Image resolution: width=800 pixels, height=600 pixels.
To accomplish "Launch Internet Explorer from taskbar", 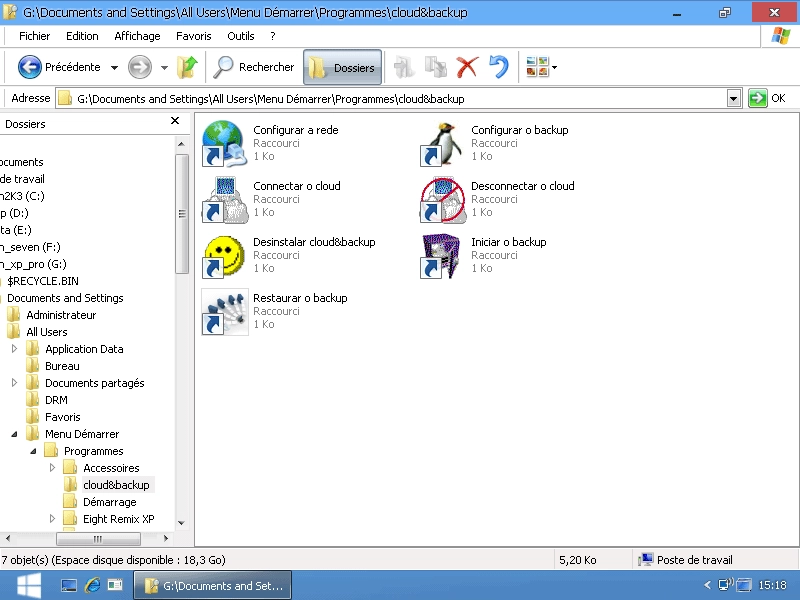I will 92,585.
